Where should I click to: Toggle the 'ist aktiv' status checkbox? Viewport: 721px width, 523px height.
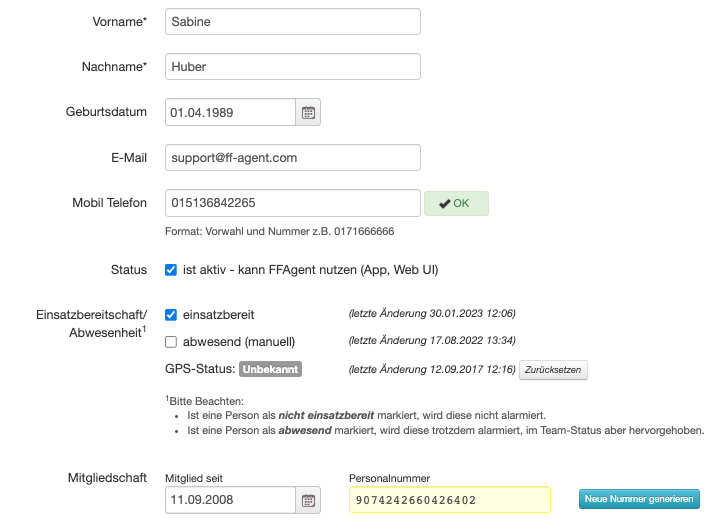(x=171, y=270)
